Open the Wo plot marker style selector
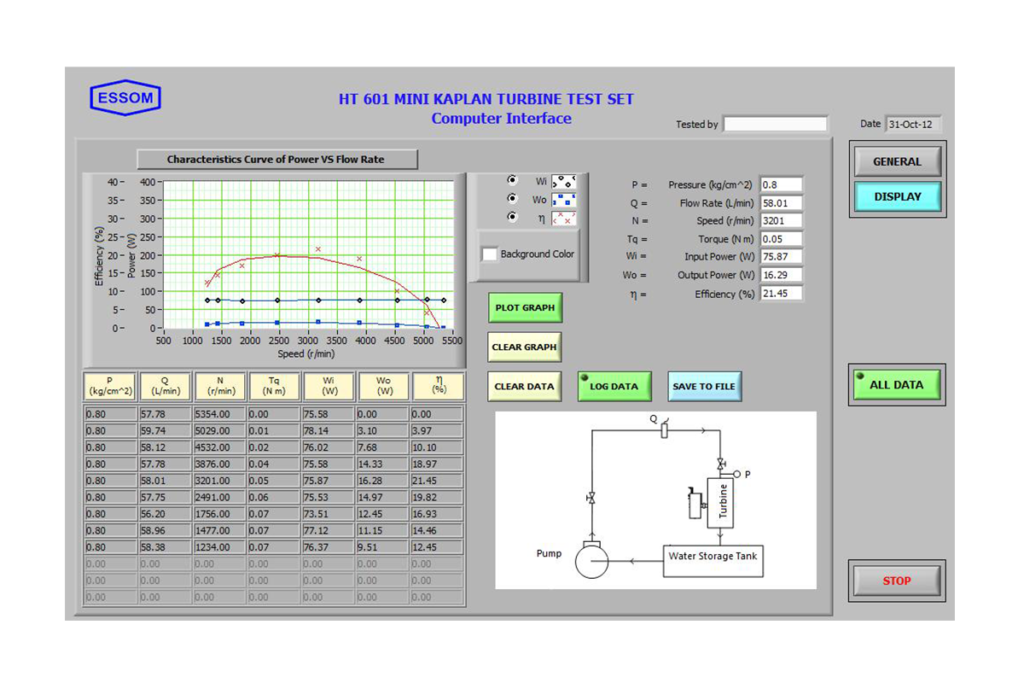1024x683 pixels. pos(564,200)
